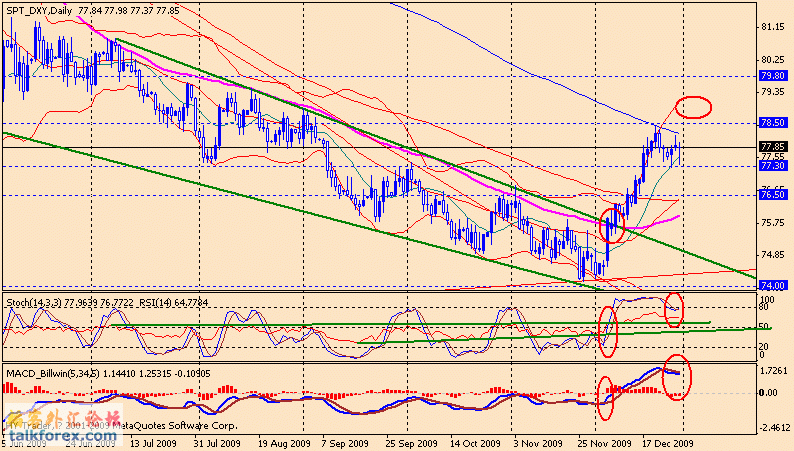
Task: Click the 81.15 price axis value
Action: click(x=773, y=27)
